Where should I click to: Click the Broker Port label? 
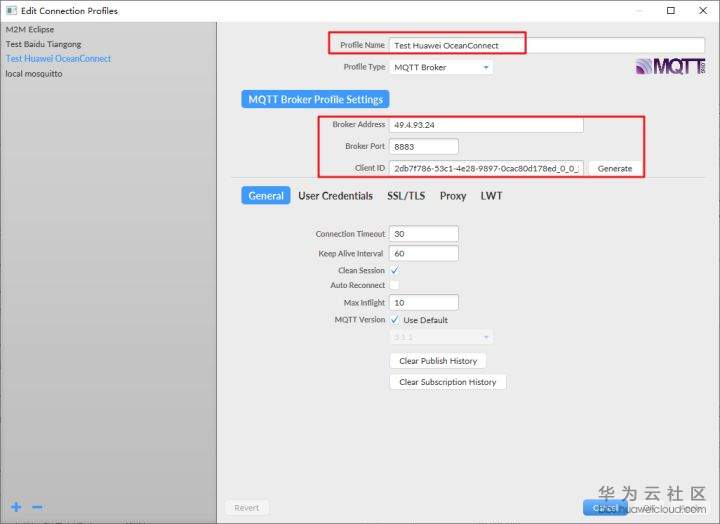[365, 146]
